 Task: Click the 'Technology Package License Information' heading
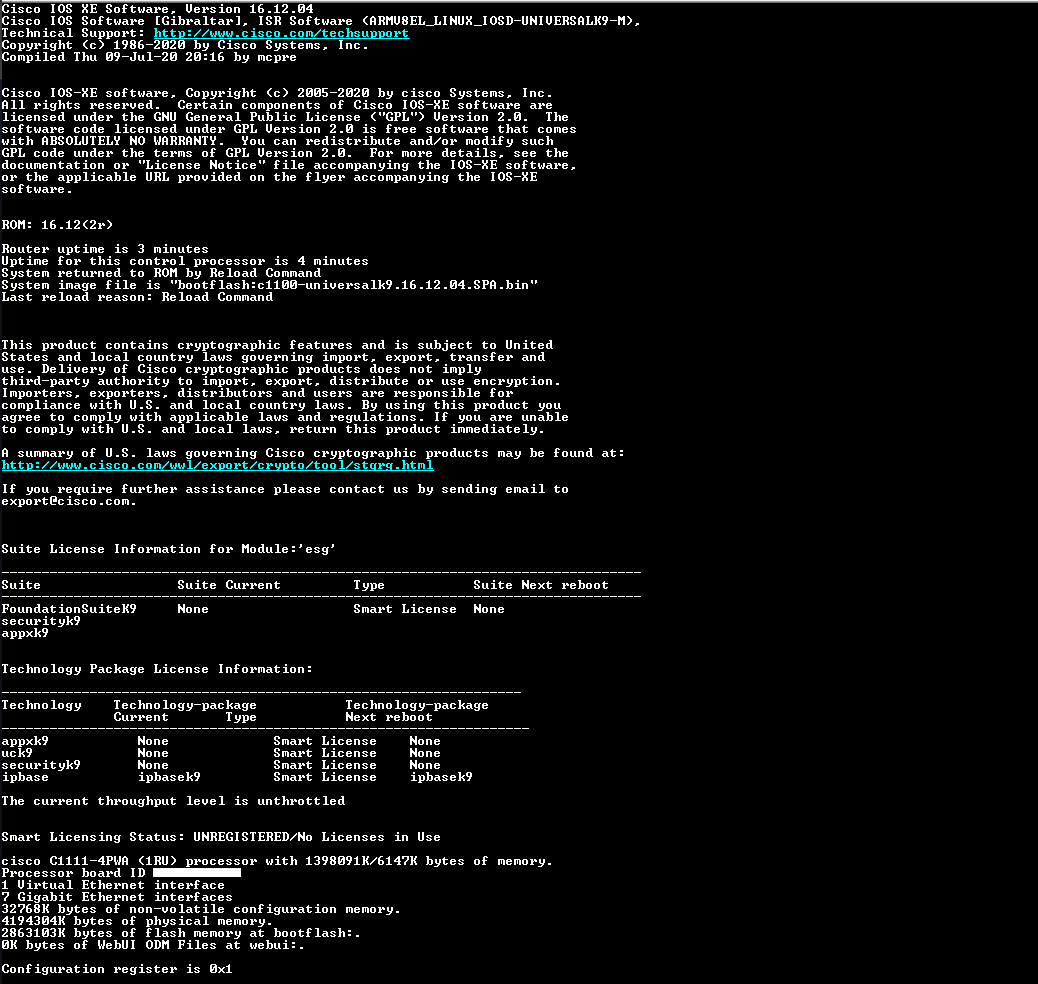157,669
